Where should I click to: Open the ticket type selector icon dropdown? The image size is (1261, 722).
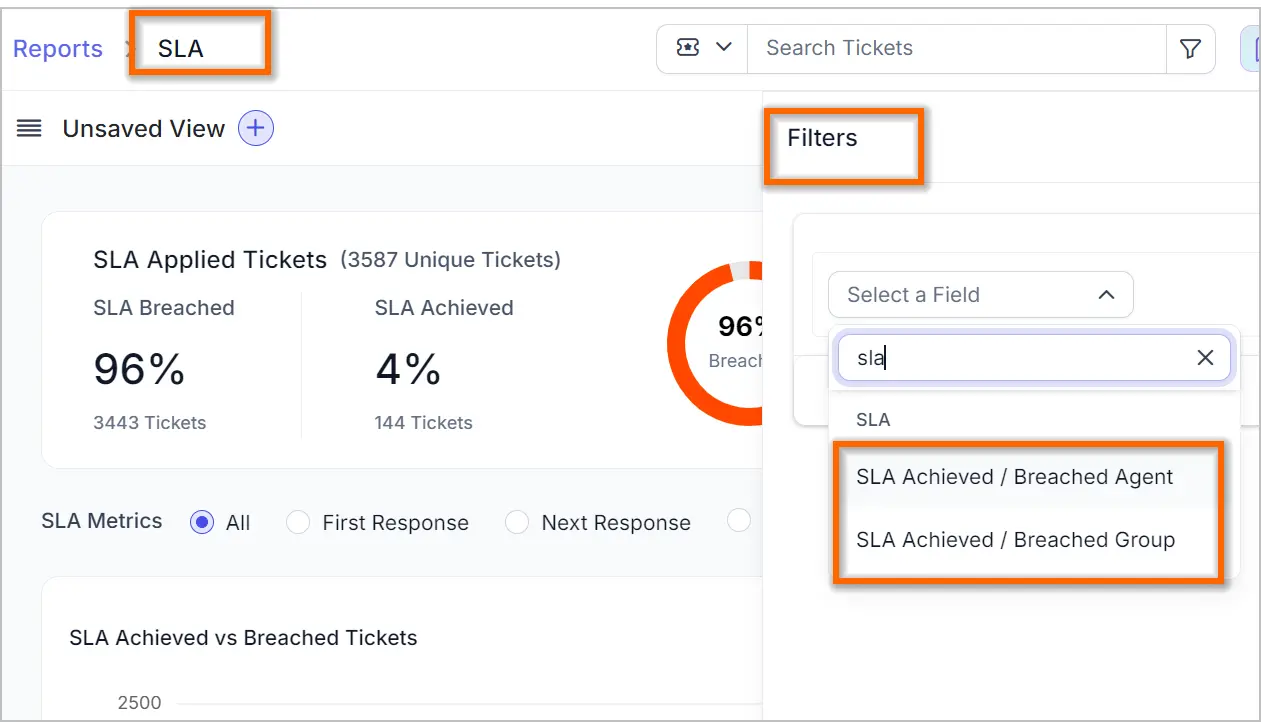702,48
